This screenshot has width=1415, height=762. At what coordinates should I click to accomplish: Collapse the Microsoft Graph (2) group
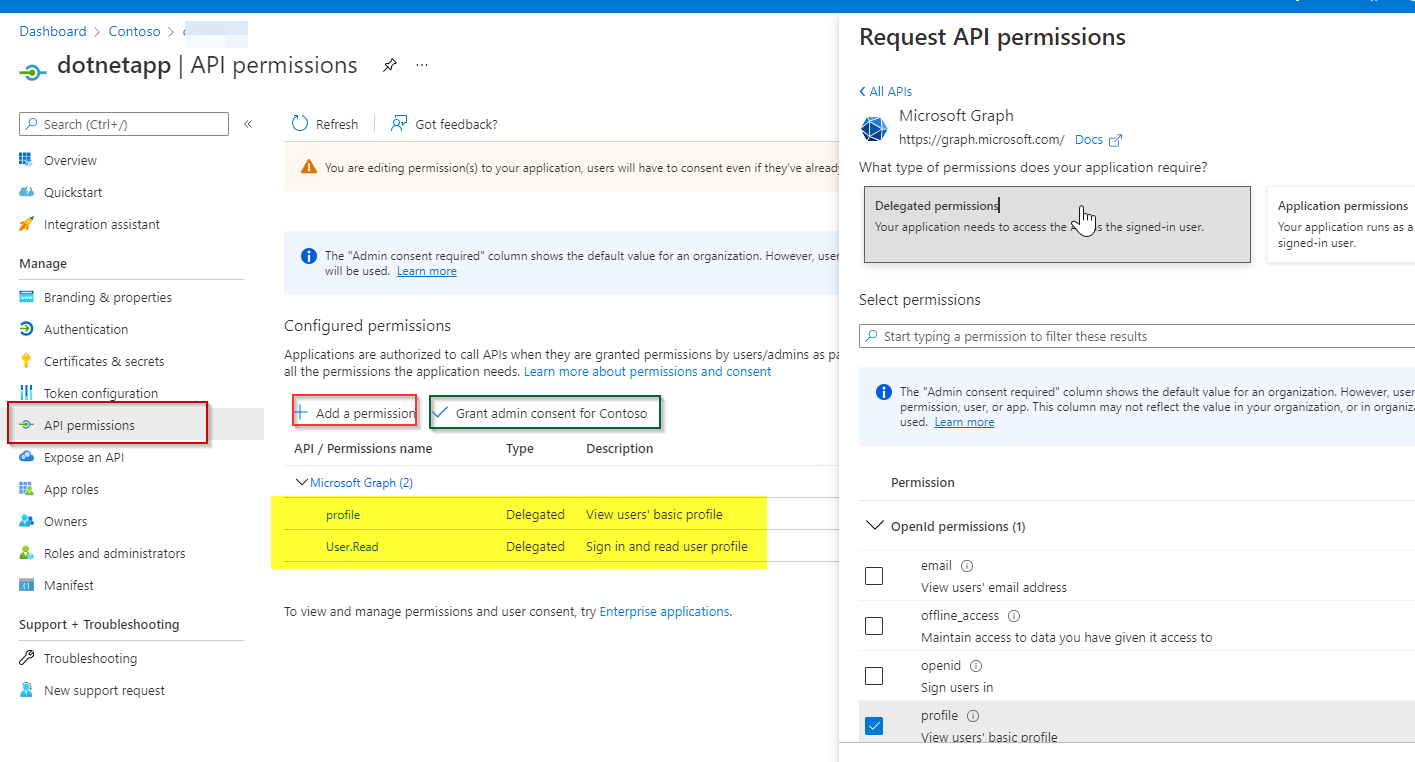(302, 482)
